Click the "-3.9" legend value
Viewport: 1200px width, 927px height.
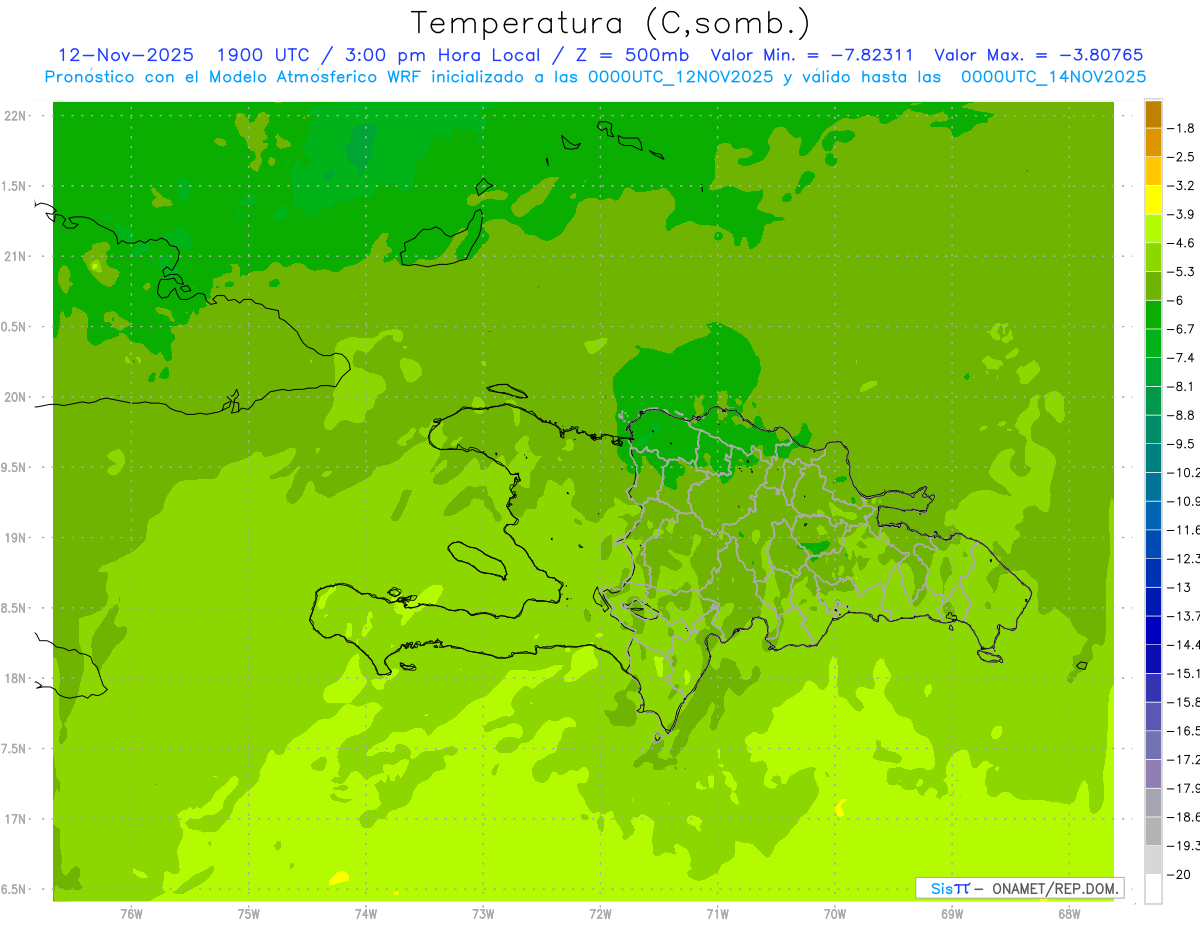[1181, 214]
